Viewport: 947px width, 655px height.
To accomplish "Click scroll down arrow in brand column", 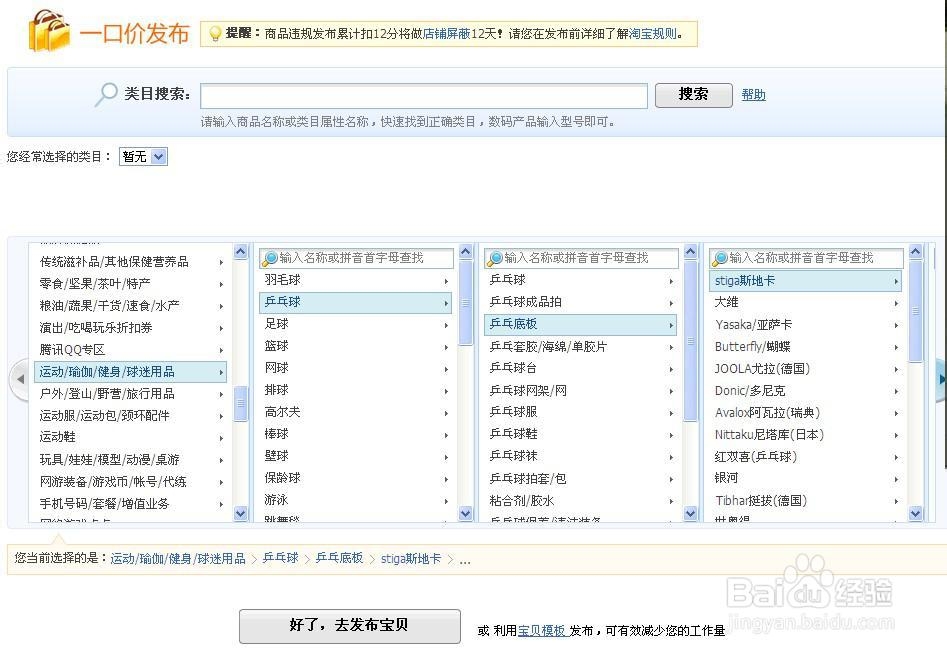I will [x=916, y=513].
